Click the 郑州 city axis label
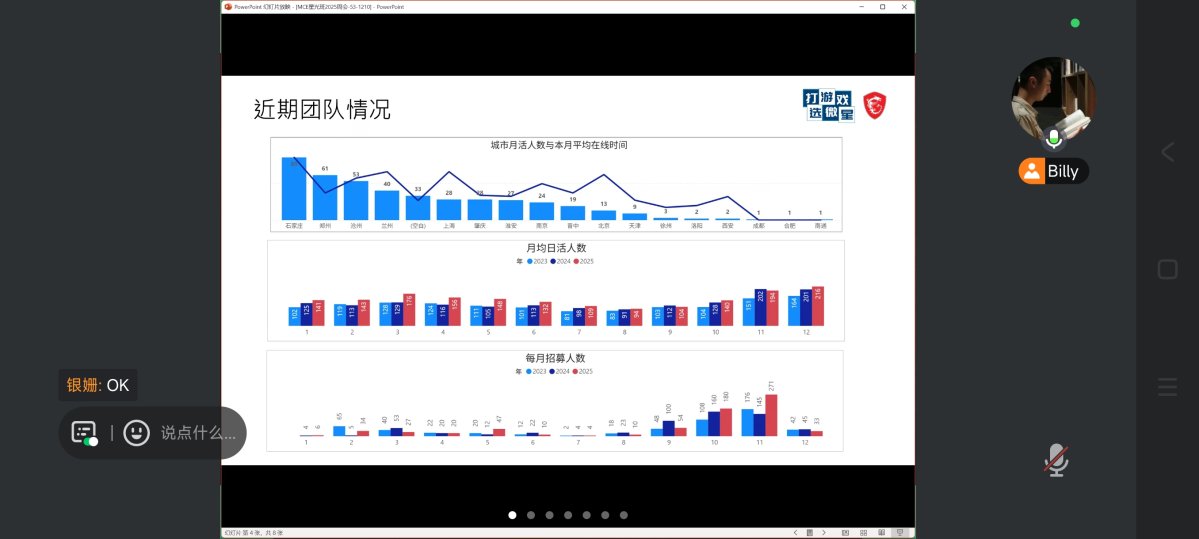Image resolution: width=1199 pixels, height=539 pixels. point(325,226)
